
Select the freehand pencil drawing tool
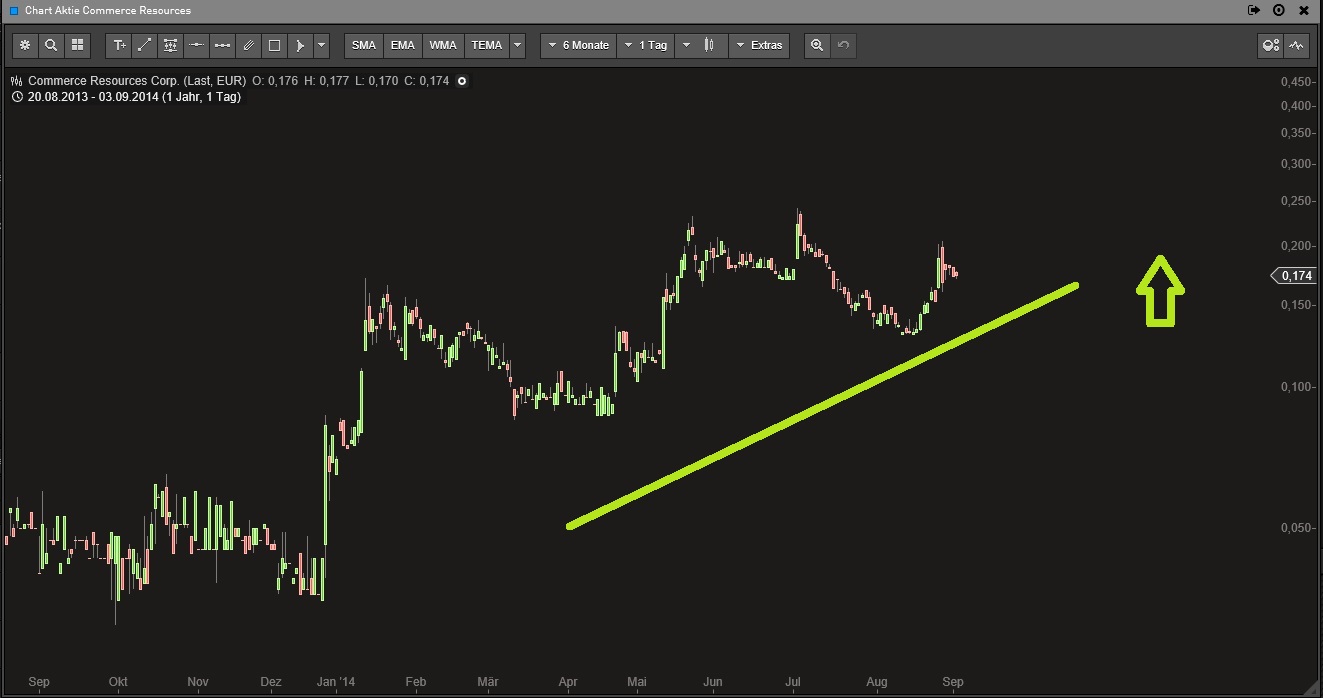(248, 45)
